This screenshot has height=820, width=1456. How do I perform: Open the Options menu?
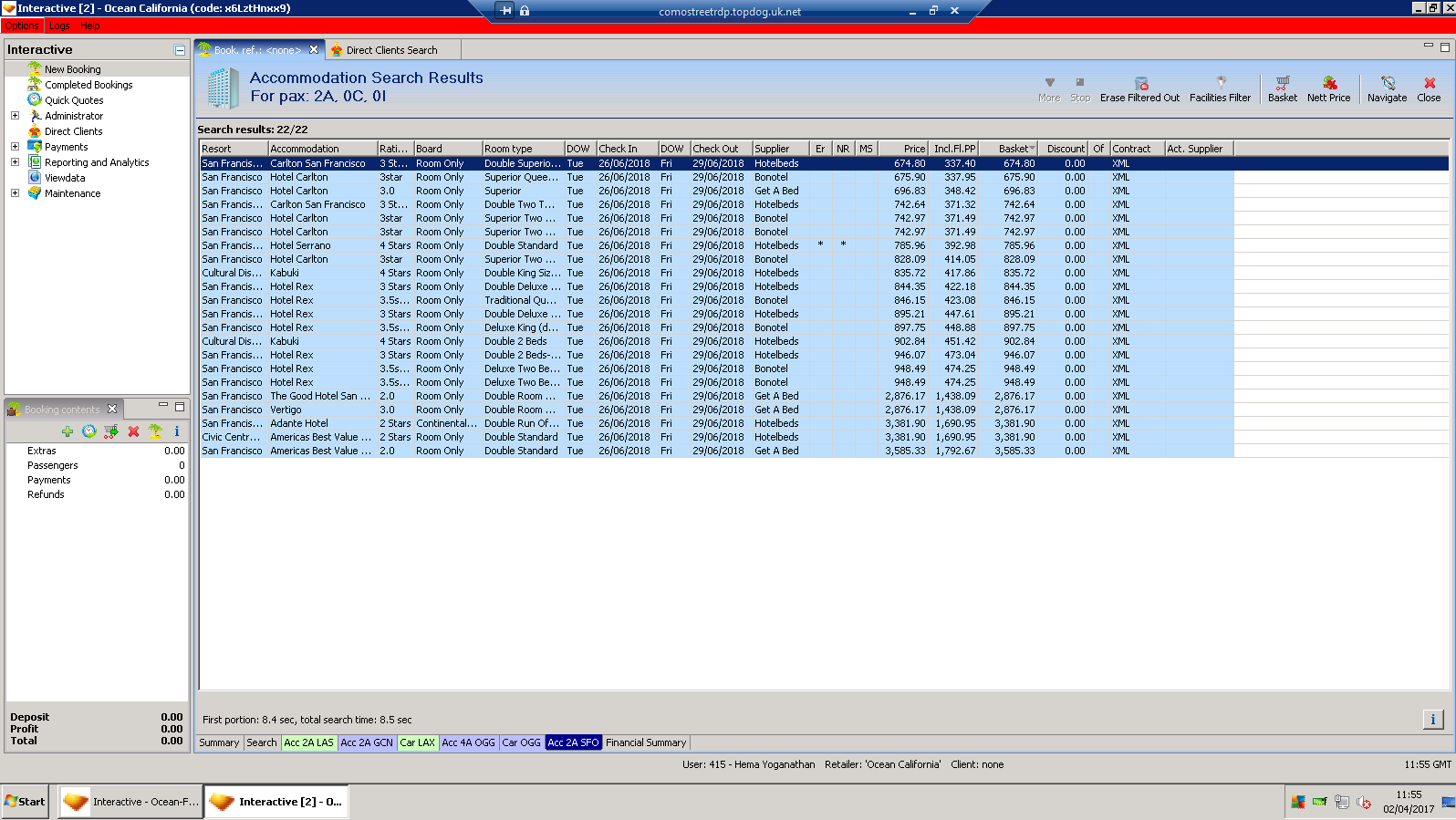pyautogui.click(x=22, y=26)
